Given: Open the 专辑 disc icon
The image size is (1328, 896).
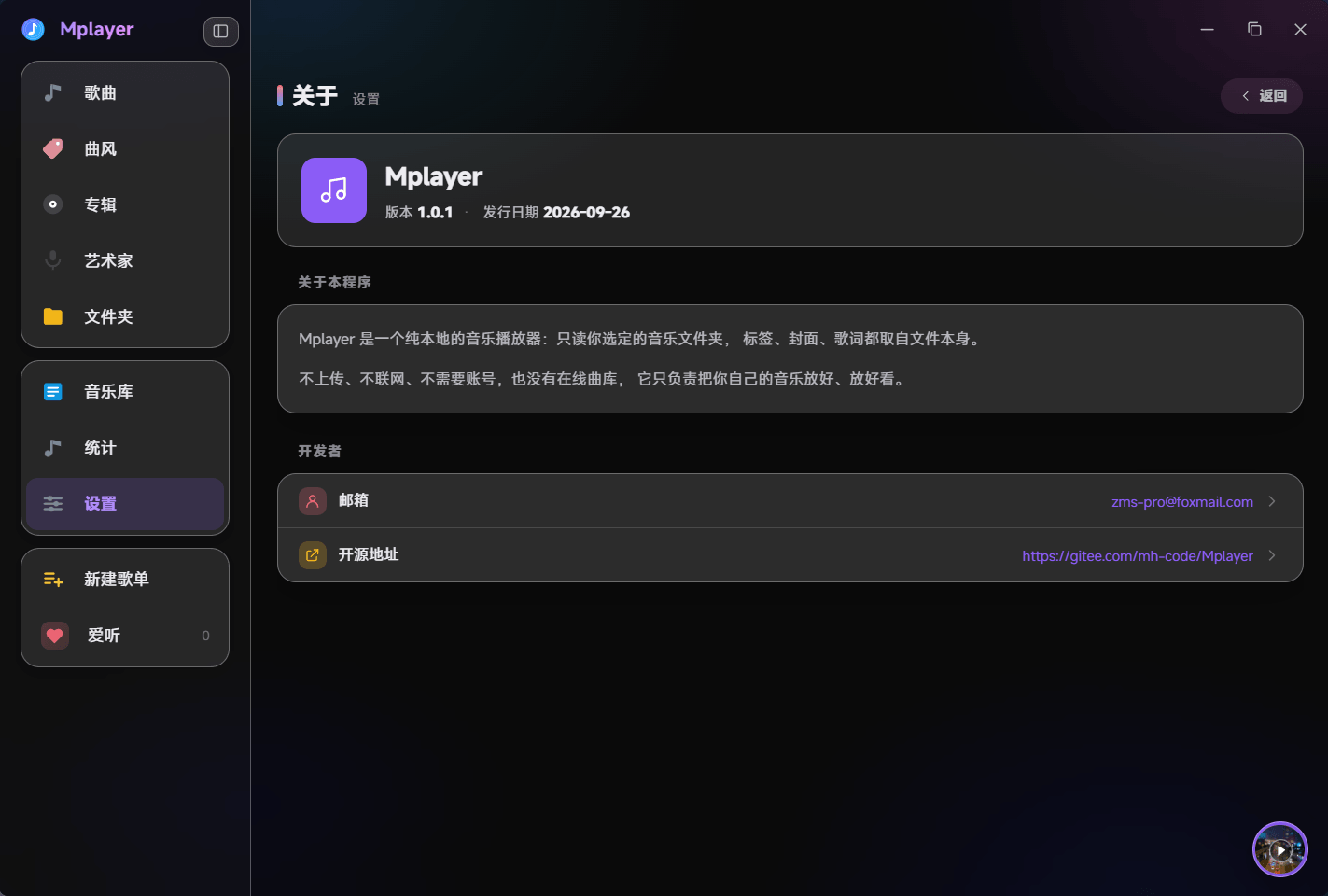Looking at the screenshot, I should 53,204.
